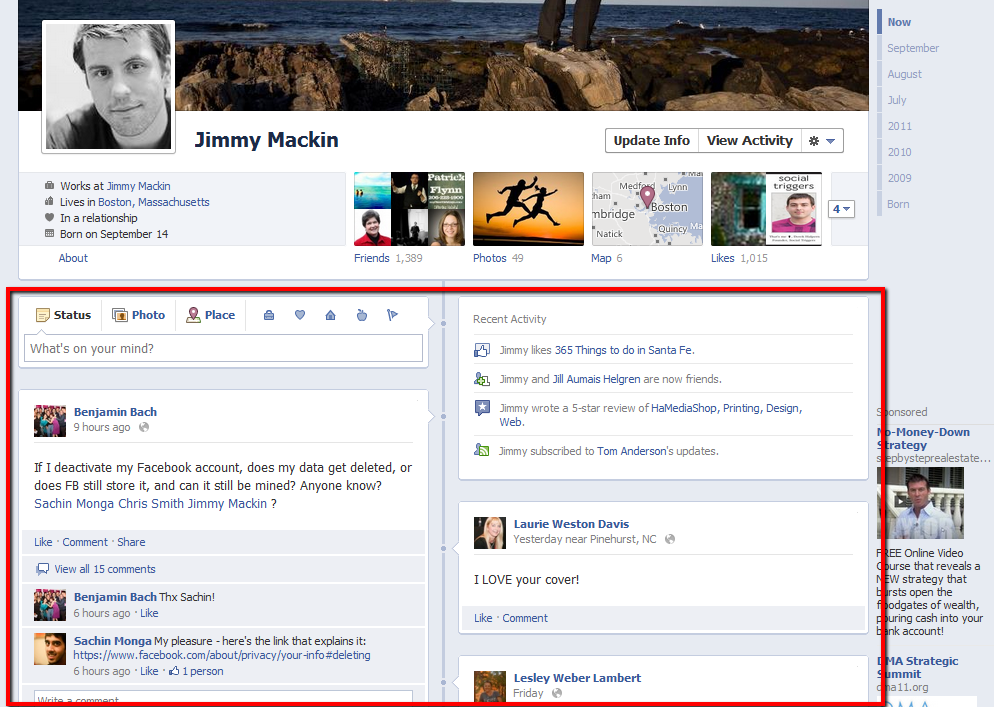This screenshot has height=707, width=994.
Task: Play the sponsored real estate video thumbnail
Action: (x=920, y=503)
